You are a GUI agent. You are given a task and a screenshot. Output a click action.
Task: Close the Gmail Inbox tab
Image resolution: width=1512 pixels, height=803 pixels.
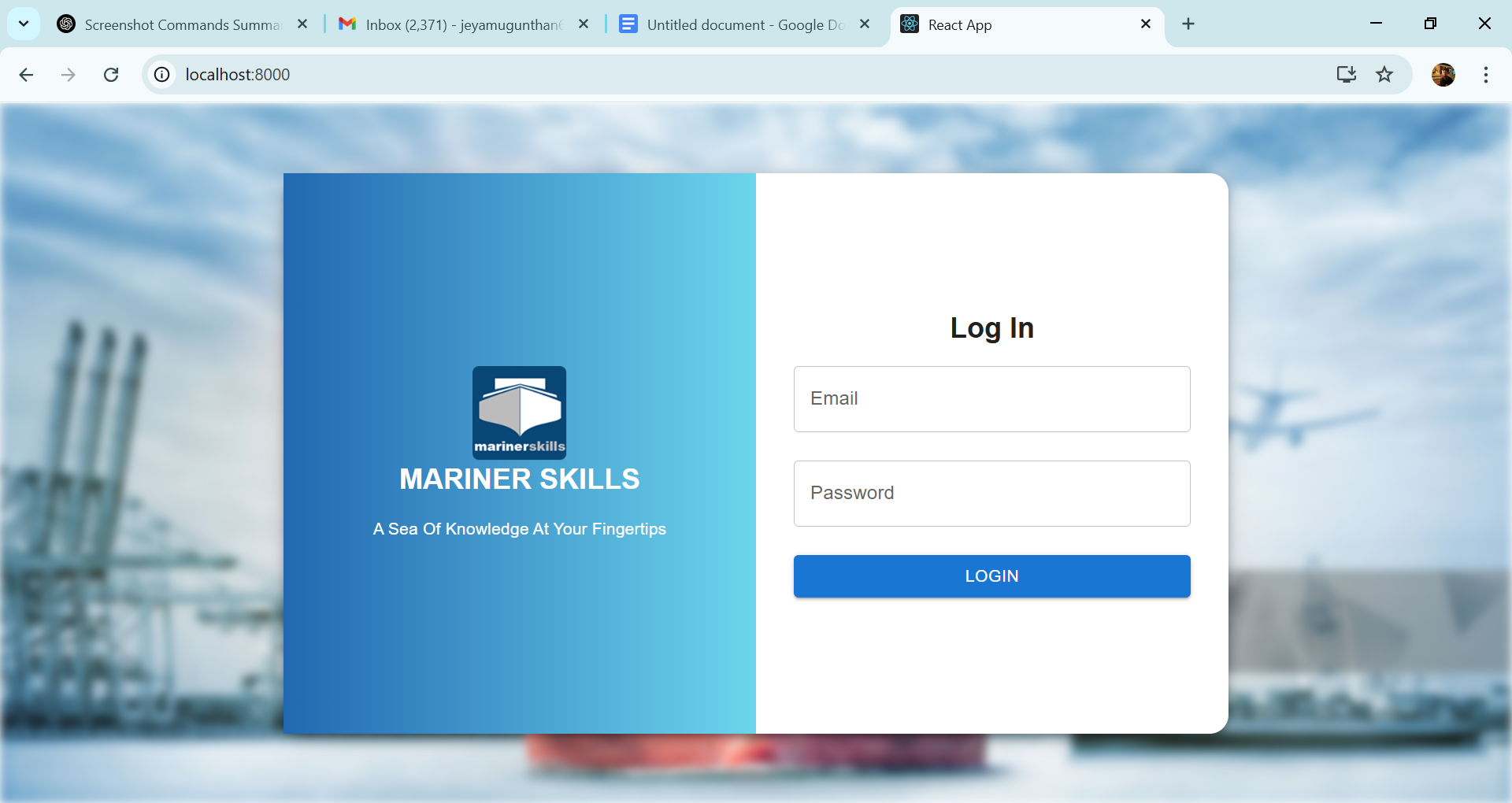click(584, 24)
